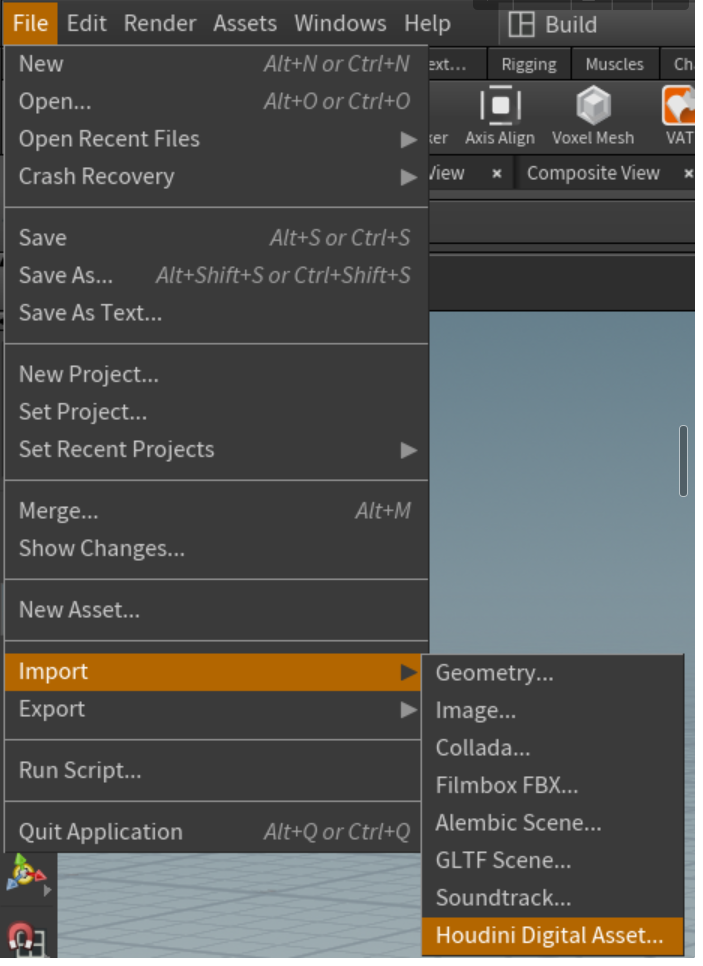Click the Axis Align shelf tool icon
Viewport: 703px width, 966px height.
tap(500, 106)
